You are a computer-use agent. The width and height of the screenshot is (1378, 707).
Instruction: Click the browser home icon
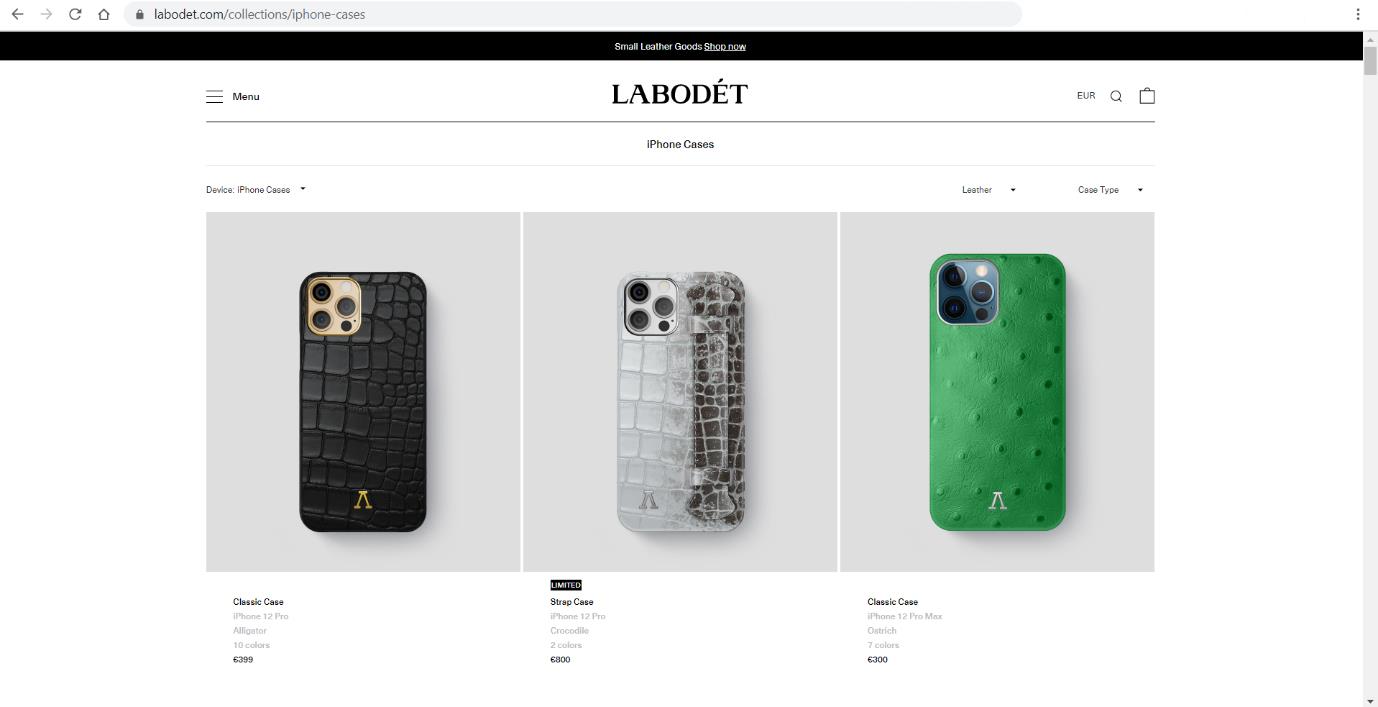tap(104, 14)
